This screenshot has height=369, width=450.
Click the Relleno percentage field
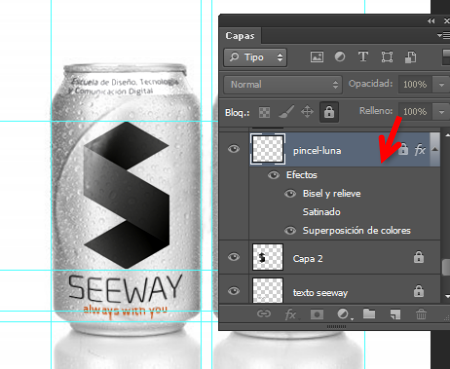(x=415, y=112)
